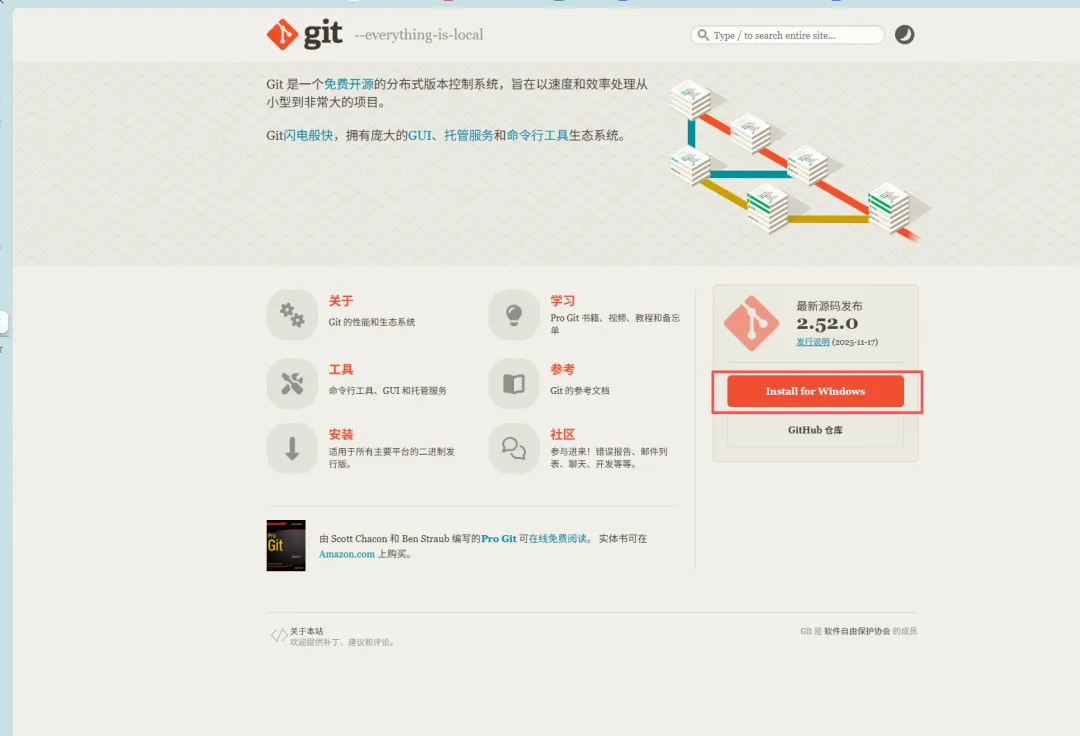Open the 学习 lightbulb icon
The width and height of the screenshot is (1080, 736).
click(514, 315)
